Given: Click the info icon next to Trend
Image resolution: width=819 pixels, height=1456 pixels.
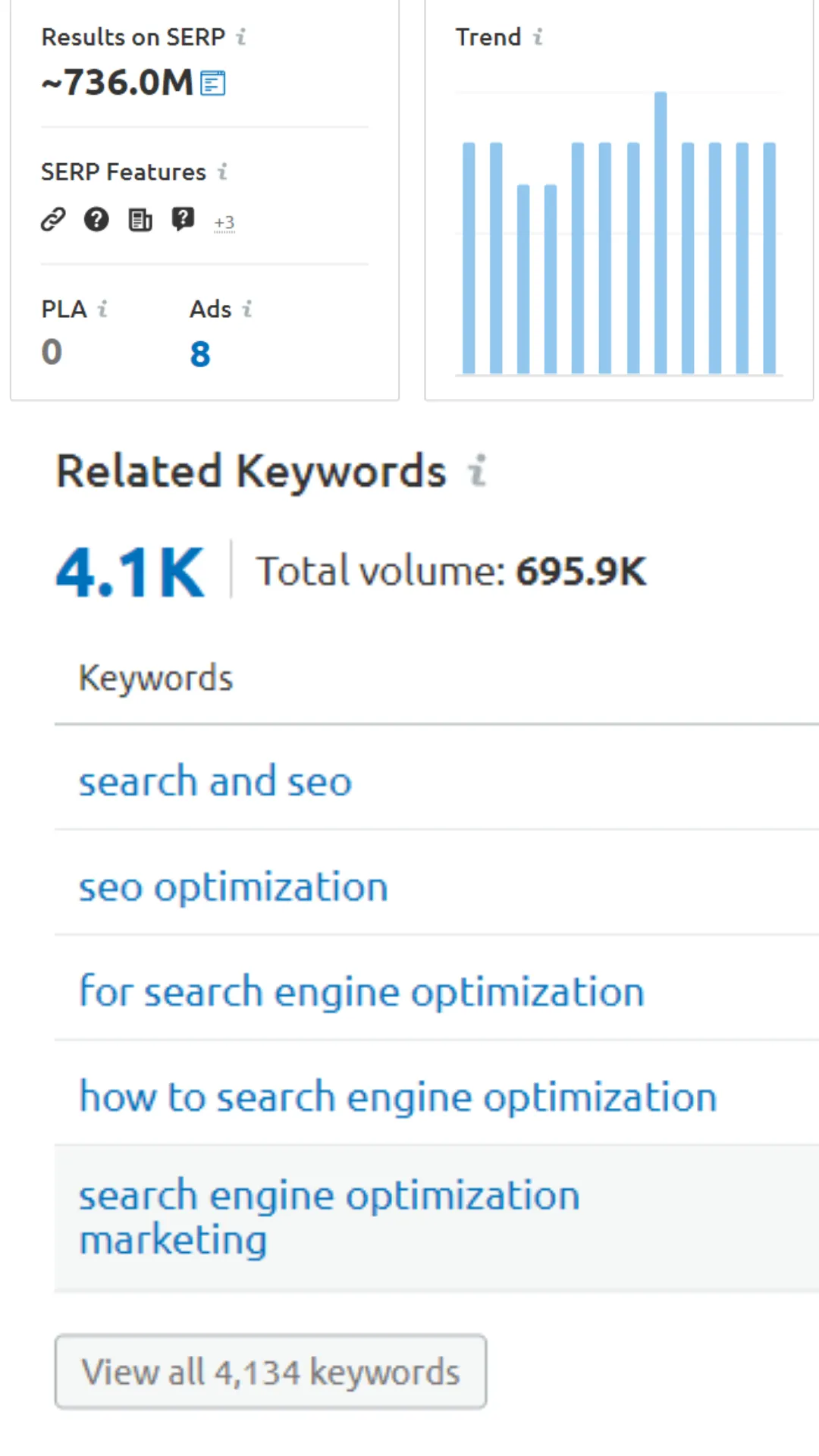Looking at the screenshot, I should point(538,36).
